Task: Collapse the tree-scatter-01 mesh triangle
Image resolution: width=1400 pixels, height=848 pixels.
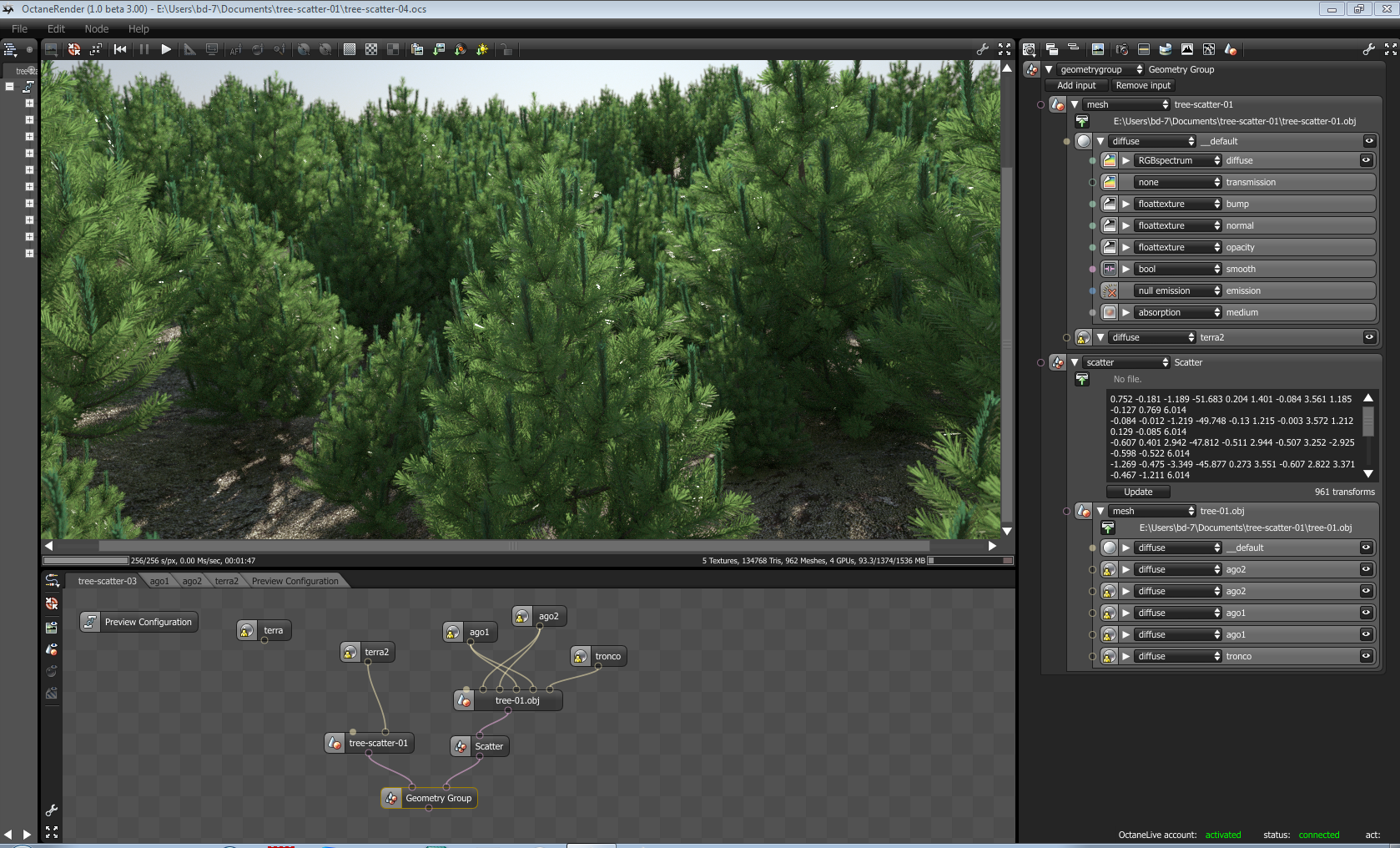Action: click(1075, 104)
